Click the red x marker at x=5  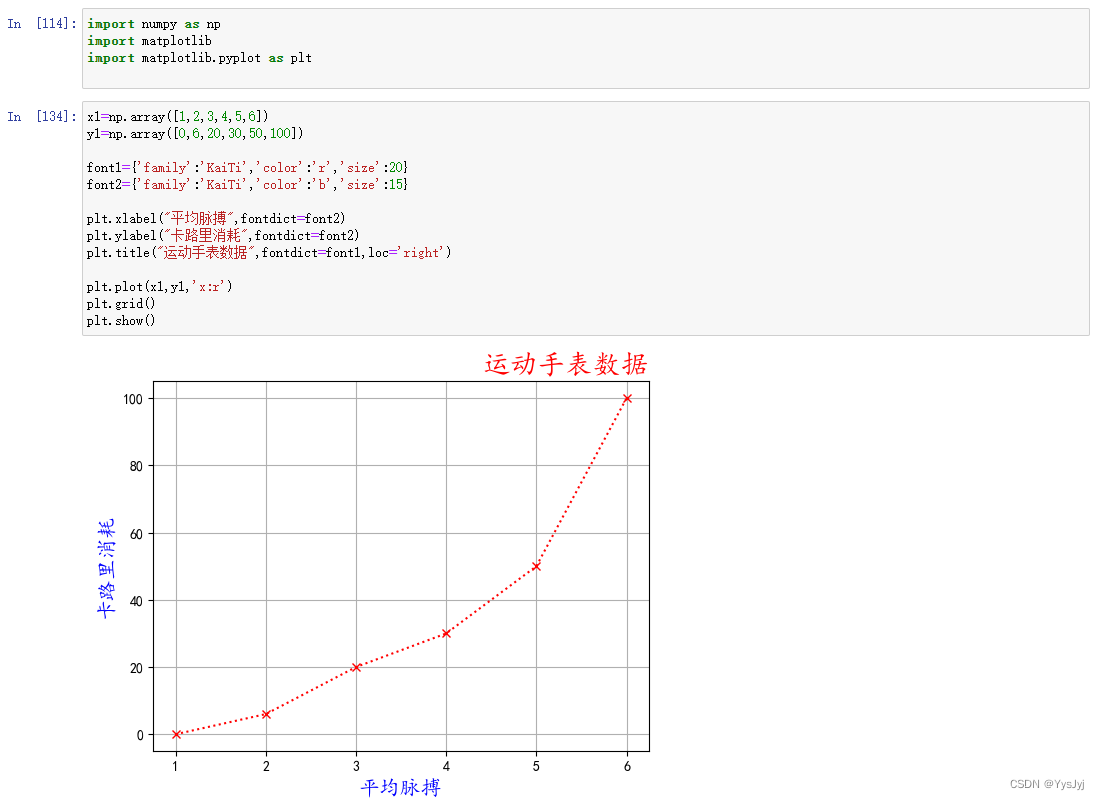[536, 567]
